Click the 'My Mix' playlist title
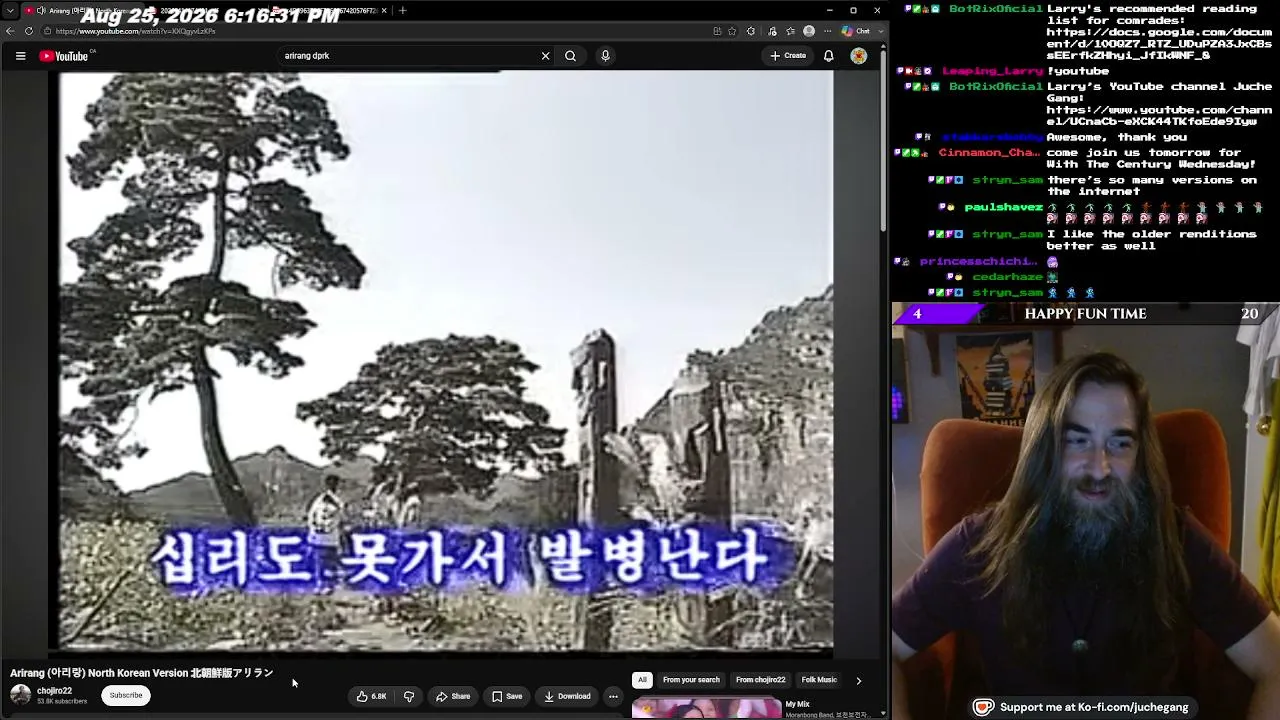1280x720 pixels. pos(797,704)
